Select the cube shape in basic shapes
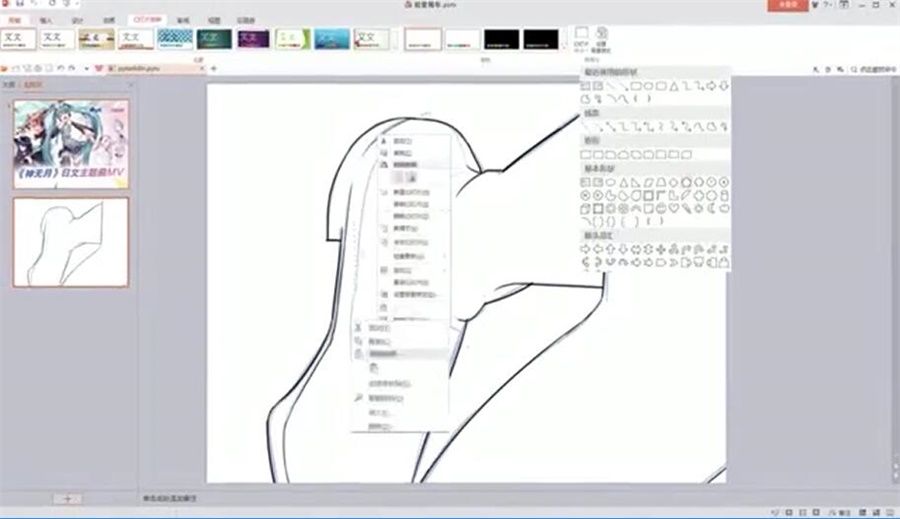Viewport: 900px width, 519px height. [585, 208]
